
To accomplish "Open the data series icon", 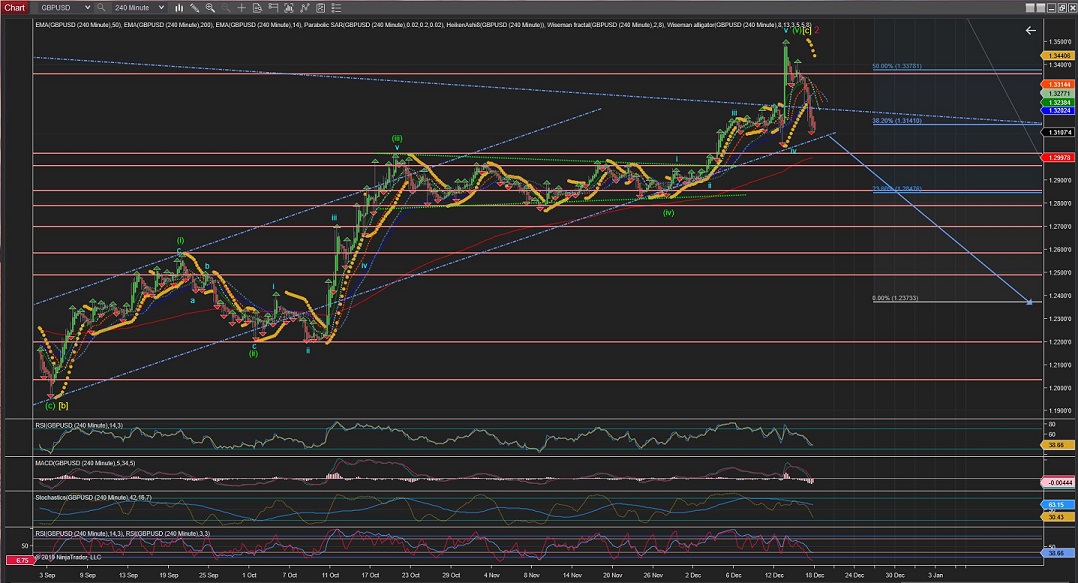I will click(x=289, y=8).
